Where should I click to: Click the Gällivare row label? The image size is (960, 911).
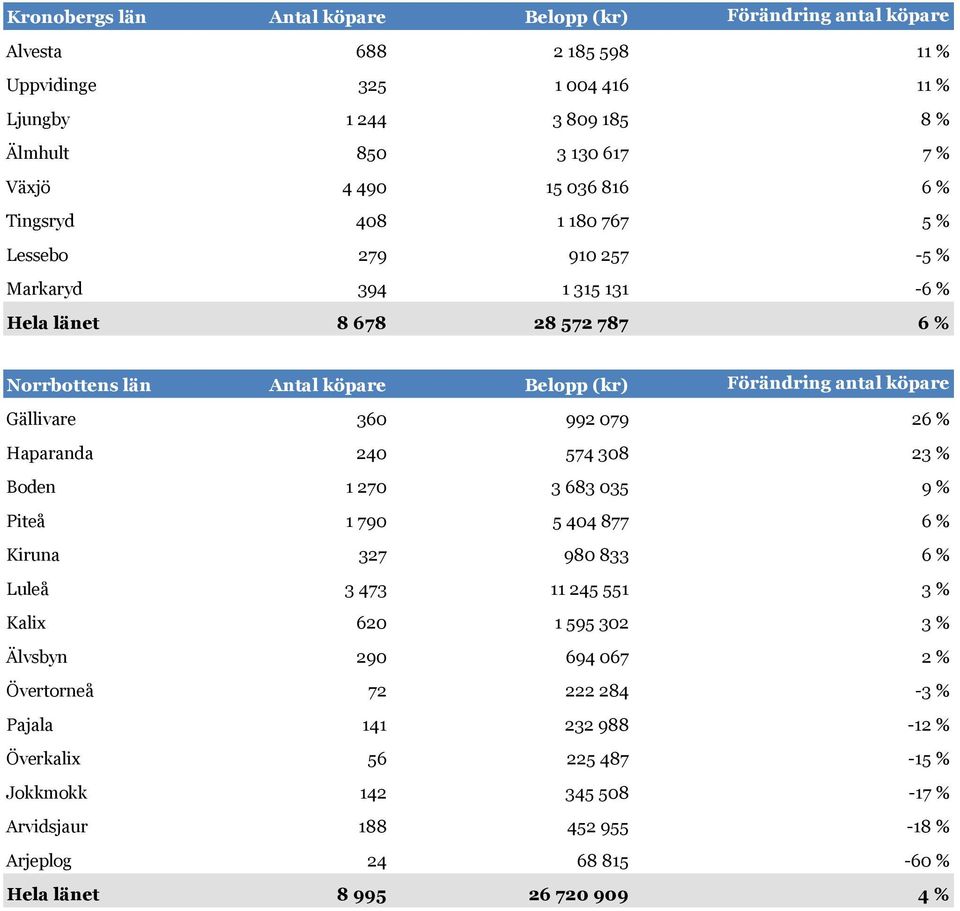click(x=41, y=420)
